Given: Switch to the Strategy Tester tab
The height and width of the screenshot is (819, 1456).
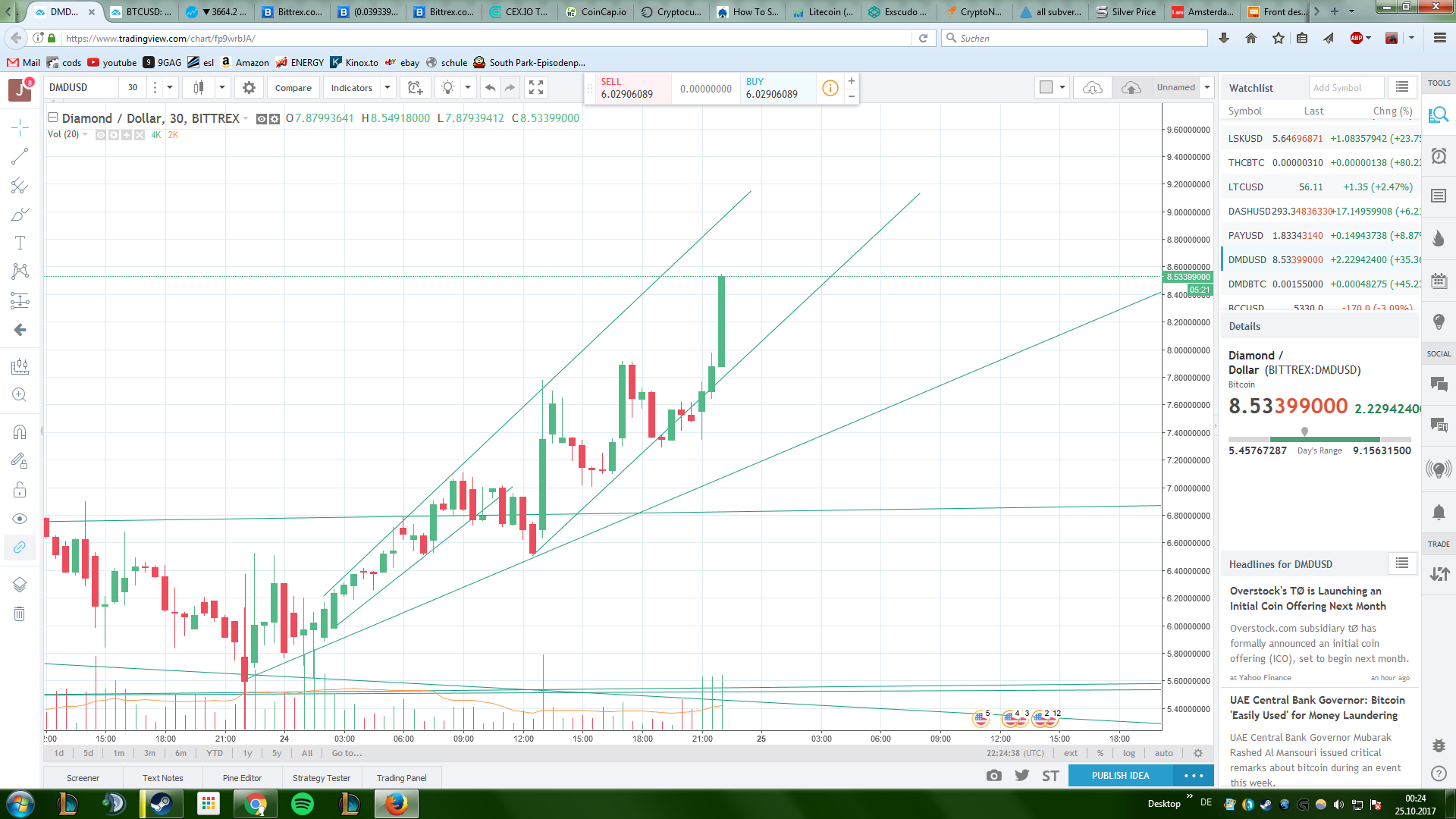Looking at the screenshot, I should (322, 778).
